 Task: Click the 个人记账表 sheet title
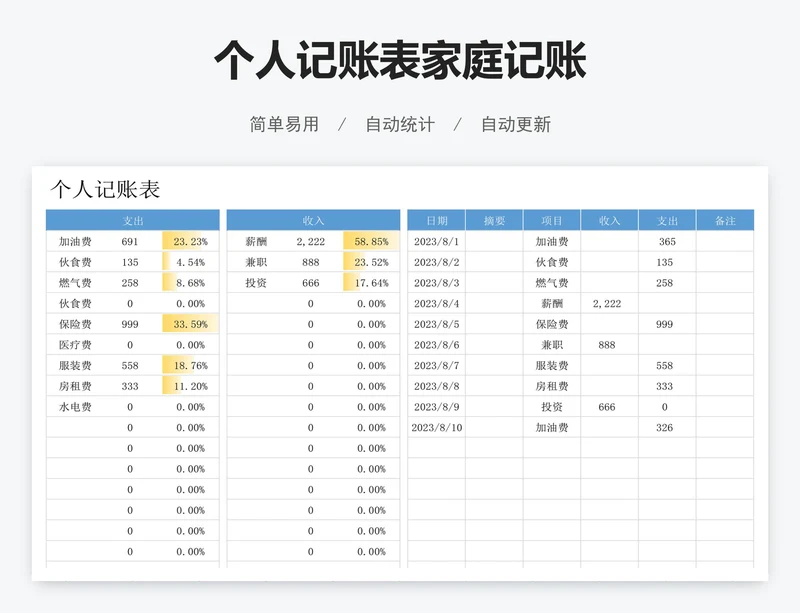pyautogui.click(x=105, y=189)
